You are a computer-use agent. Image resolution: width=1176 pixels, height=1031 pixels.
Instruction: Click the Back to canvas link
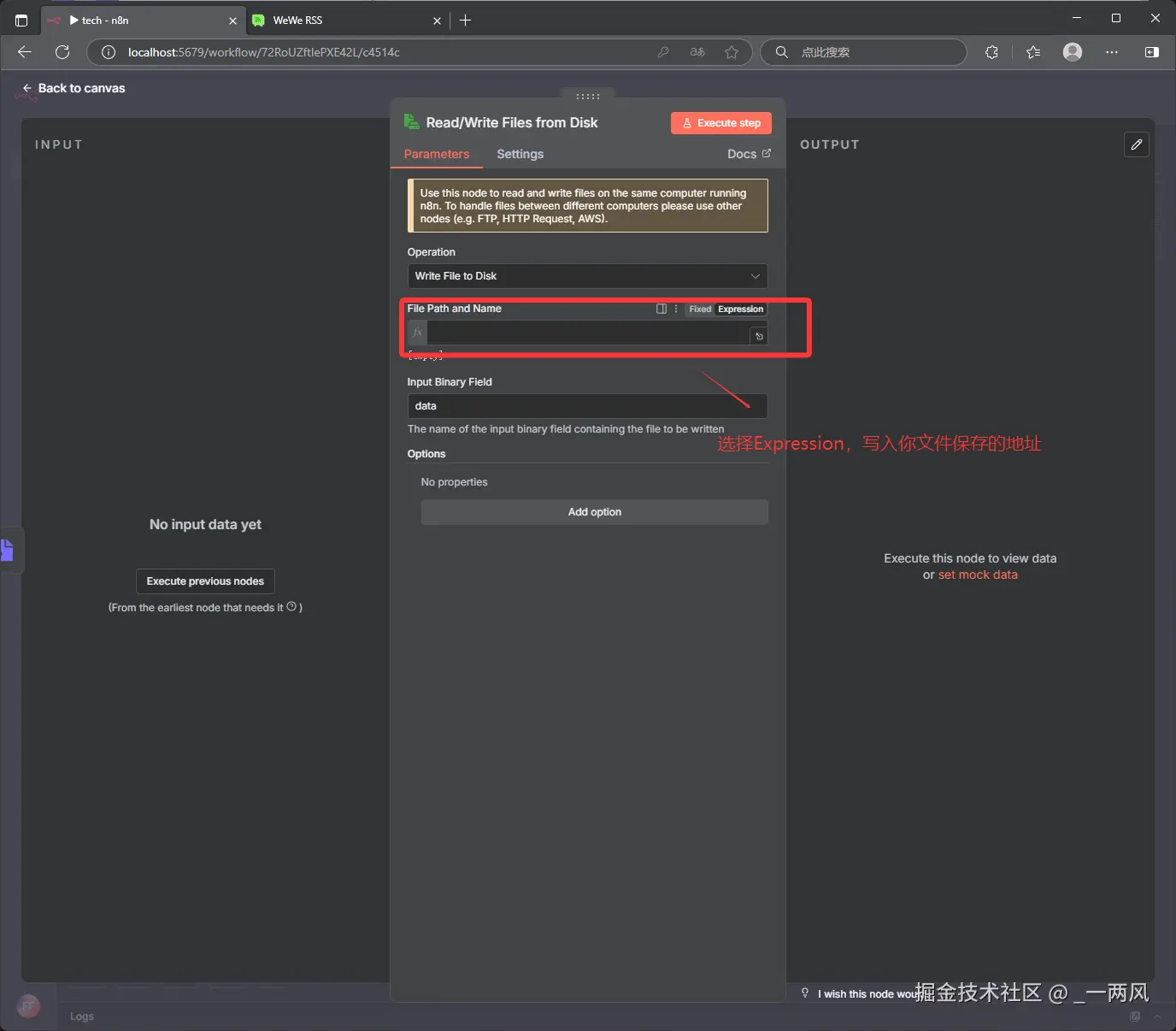pyautogui.click(x=73, y=88)
